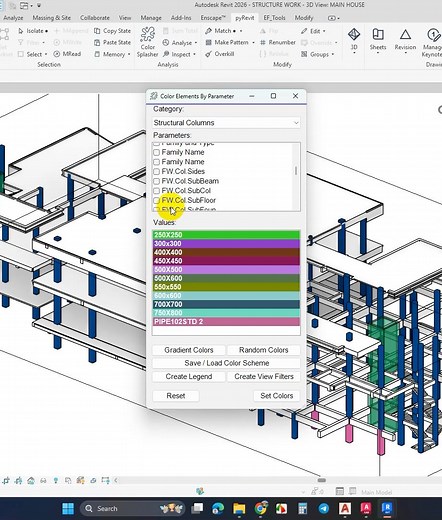Open the Revision tool
This screenshot has height=520, width=442.
[x=405, y=40]
